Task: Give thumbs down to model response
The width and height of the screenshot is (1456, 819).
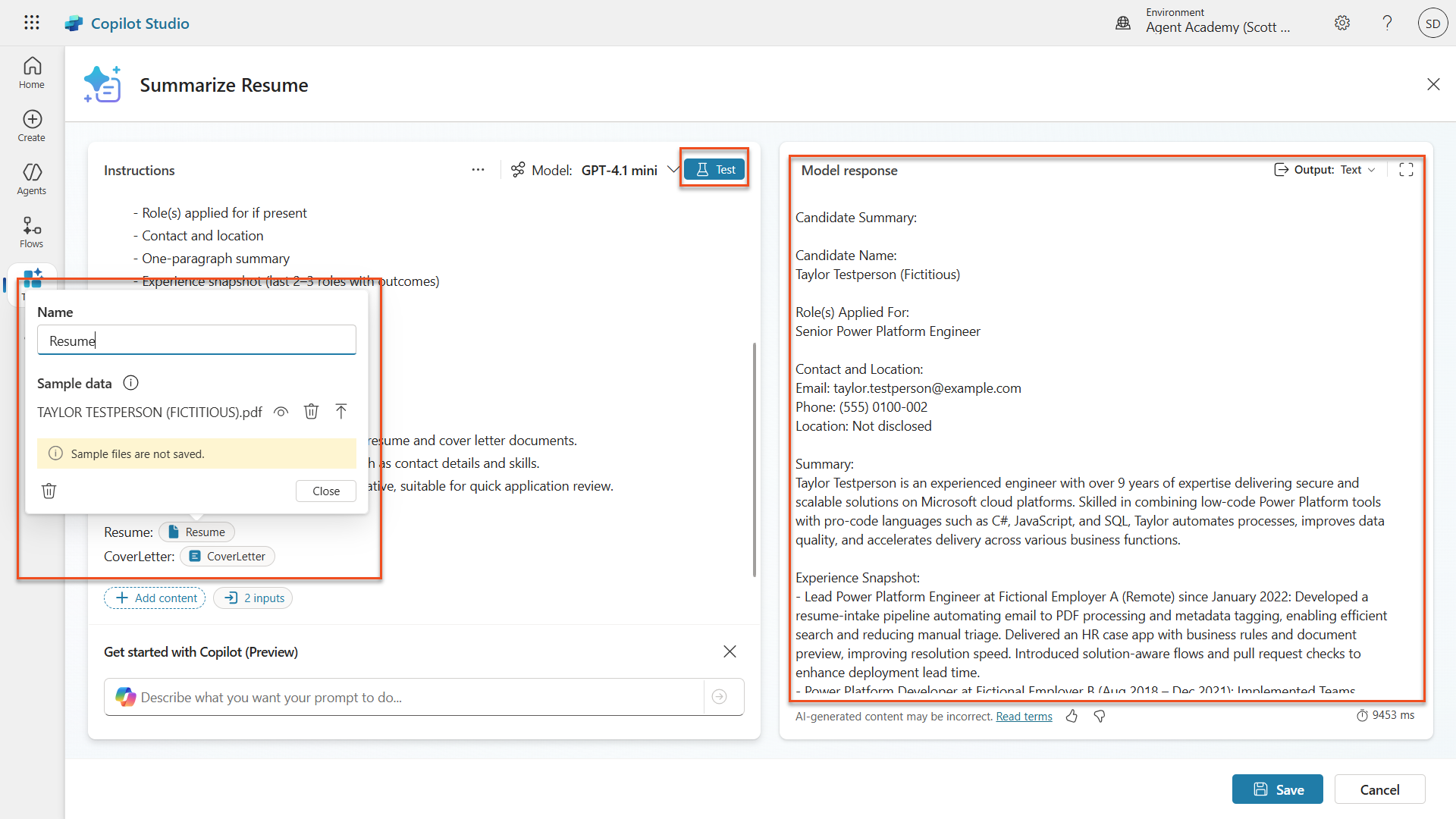Action: tap(1100, 716)
